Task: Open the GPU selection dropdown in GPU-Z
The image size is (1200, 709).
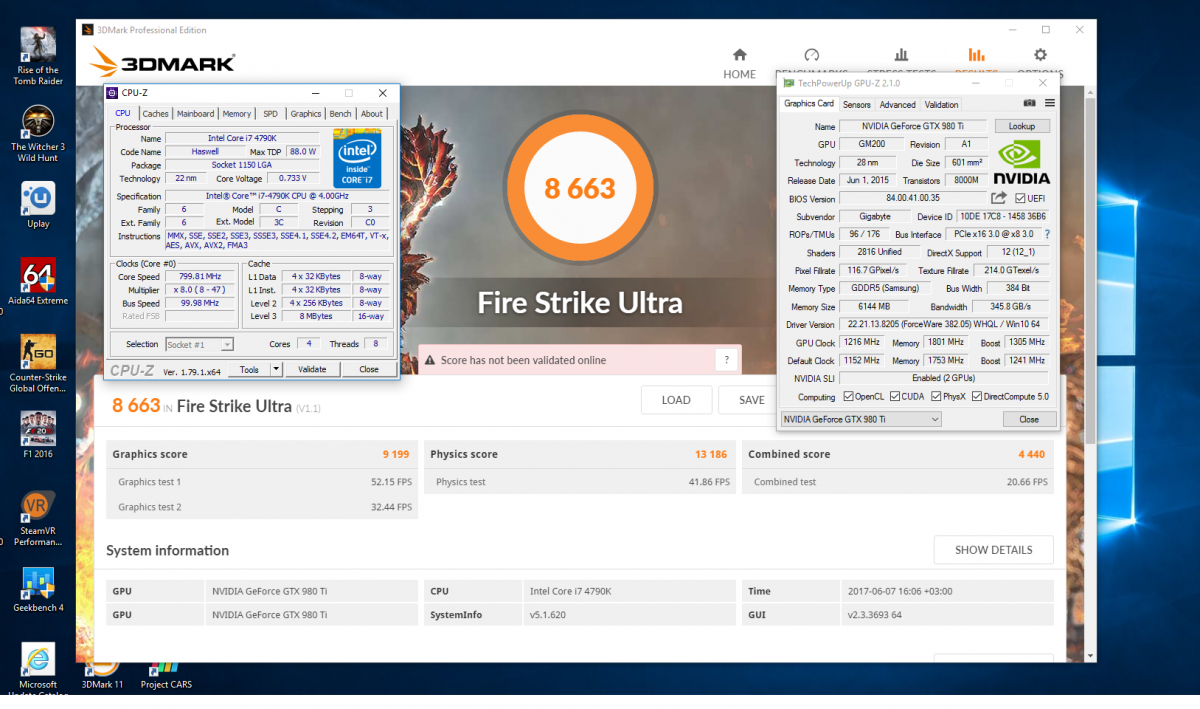Action: [x=861, y=420]
